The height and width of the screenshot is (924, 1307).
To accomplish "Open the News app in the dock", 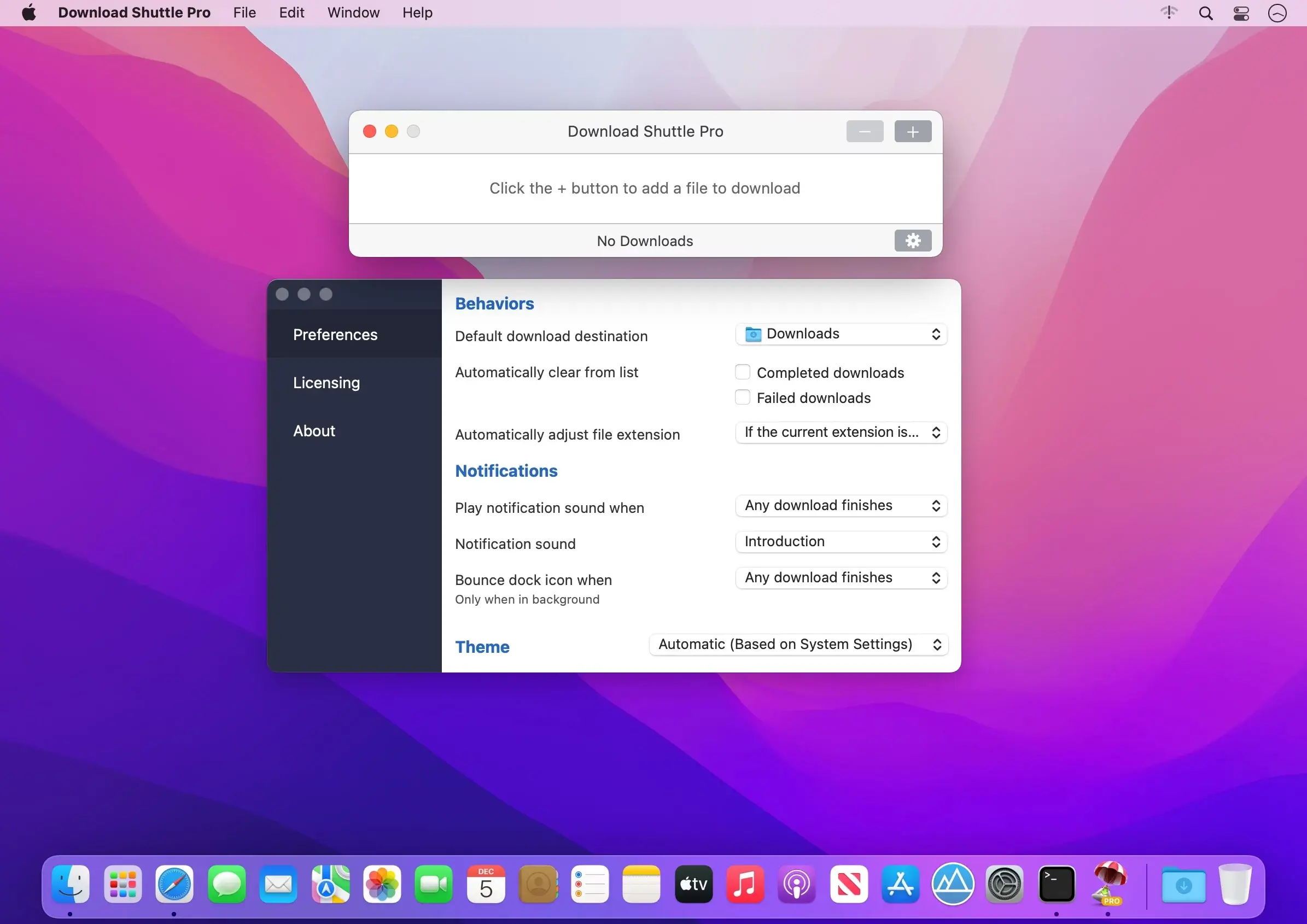I will (x=849, y=885).
